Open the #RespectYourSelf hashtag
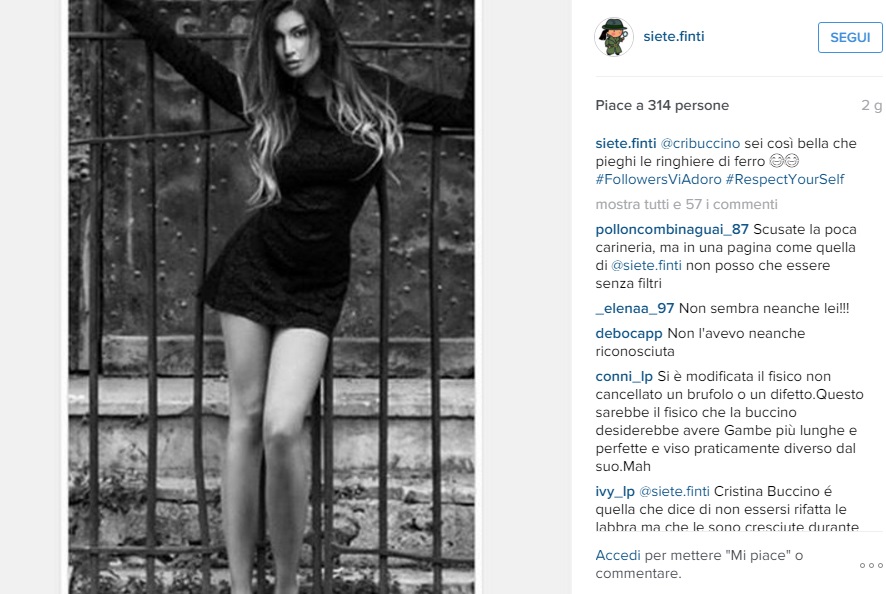 click(785, 179)
